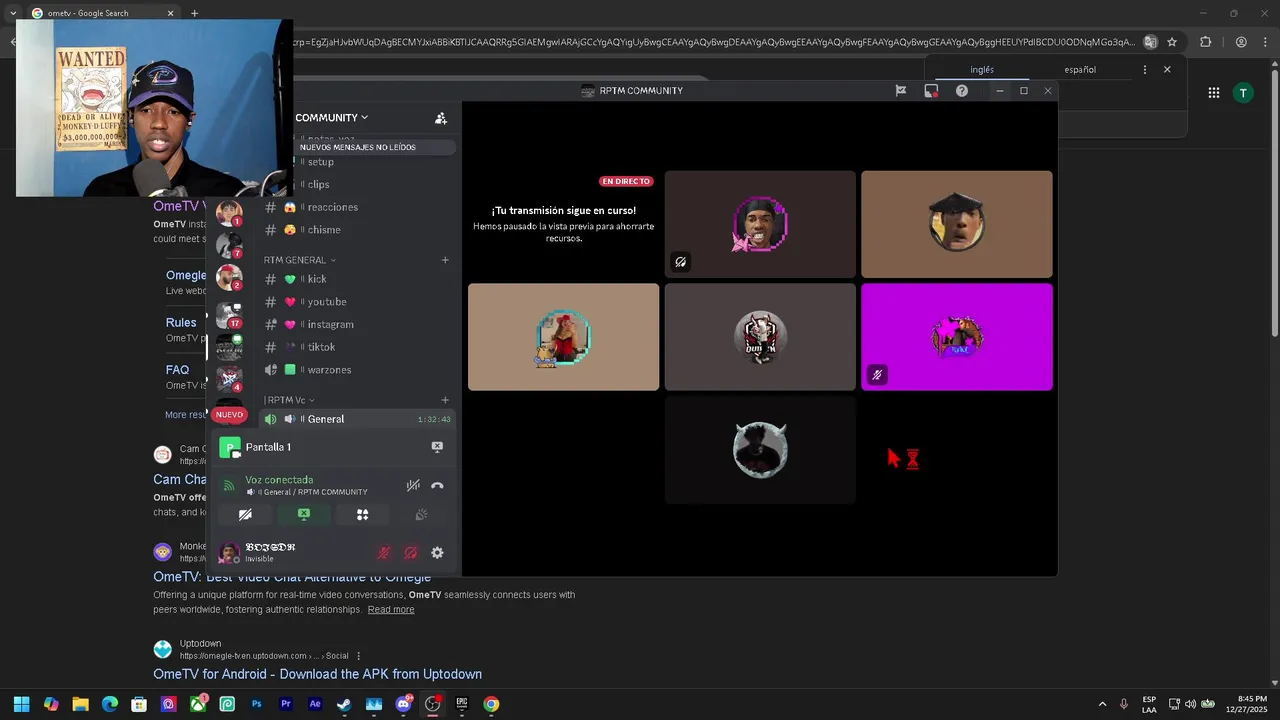Select the General voice channel
The width and height of the screenshot is (1280, 720).
pos(357,419)
